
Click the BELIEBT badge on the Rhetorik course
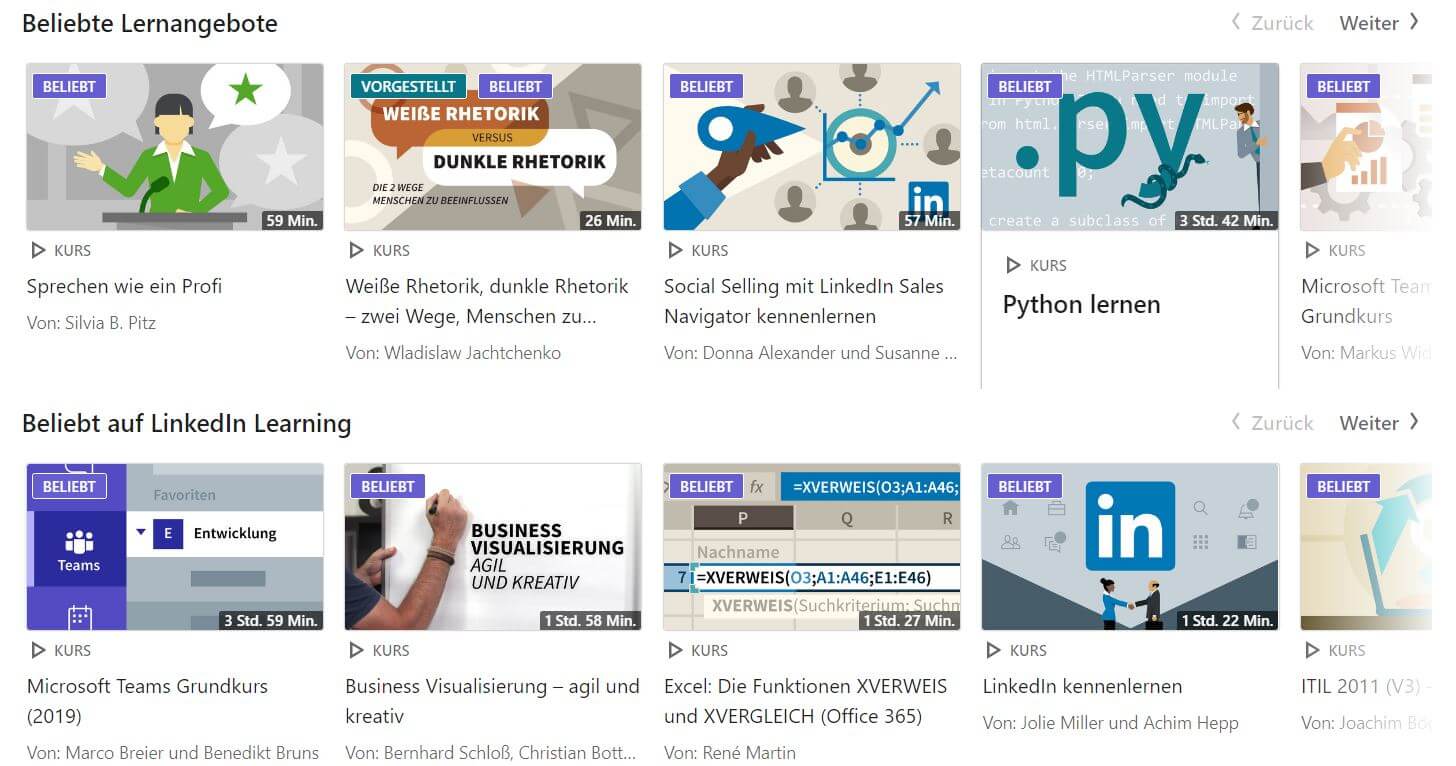[x=515, y=86]
